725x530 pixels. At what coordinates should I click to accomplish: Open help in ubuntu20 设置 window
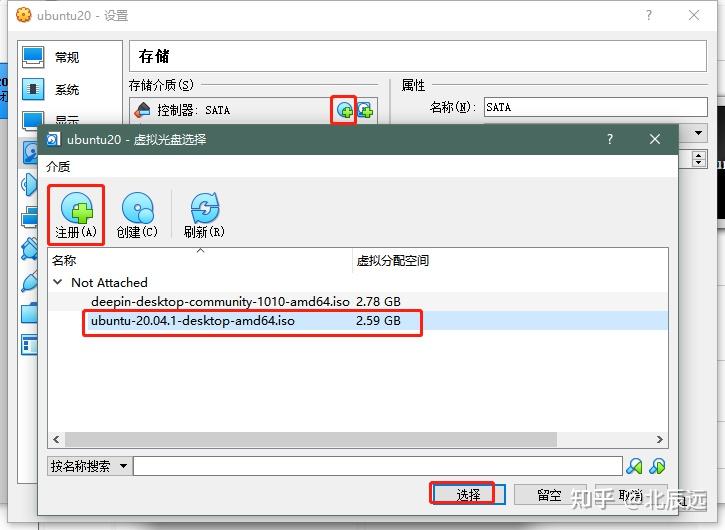(x=649, y=15)
